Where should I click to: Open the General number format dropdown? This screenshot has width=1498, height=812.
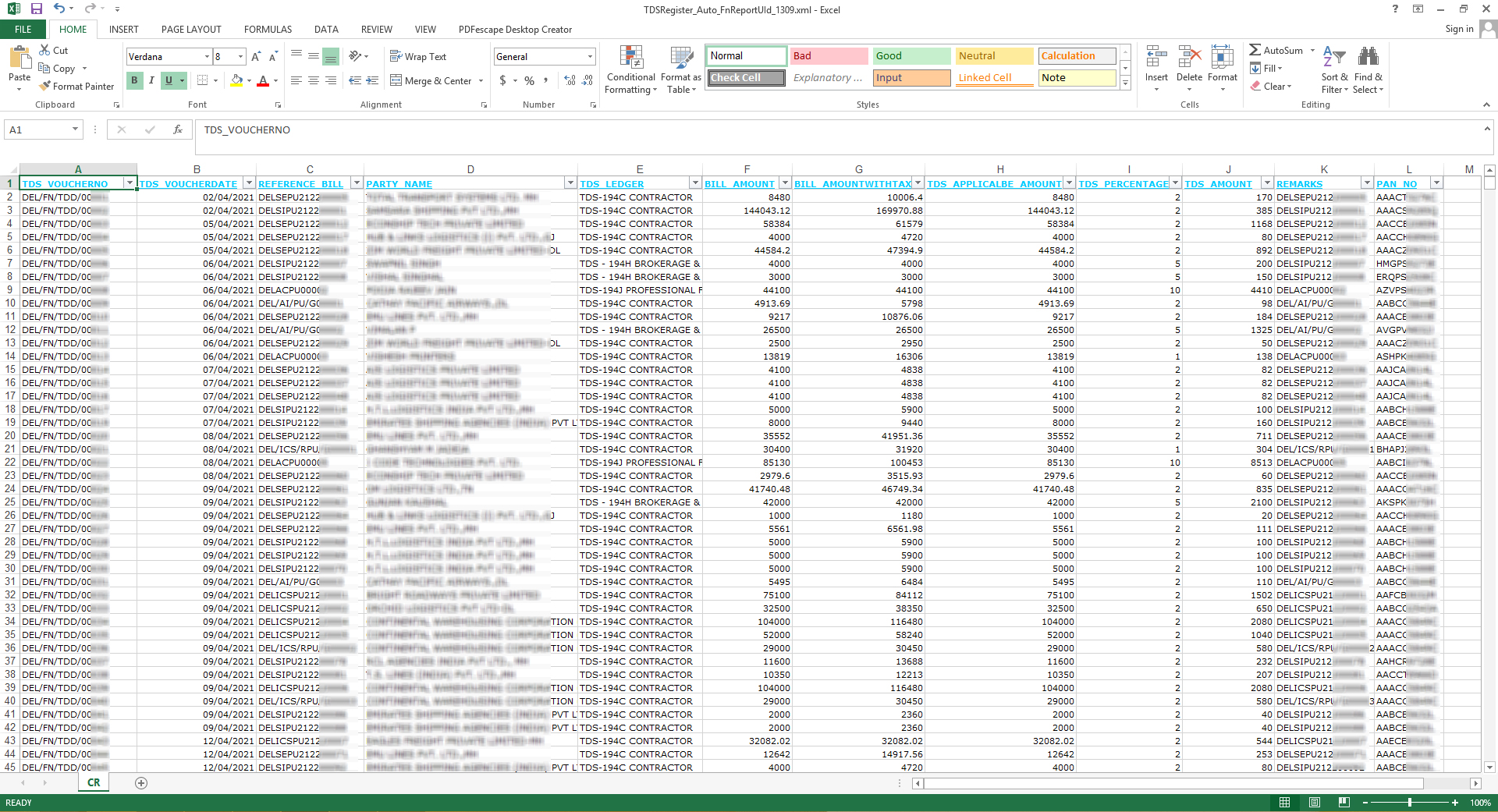coord(590,57)
